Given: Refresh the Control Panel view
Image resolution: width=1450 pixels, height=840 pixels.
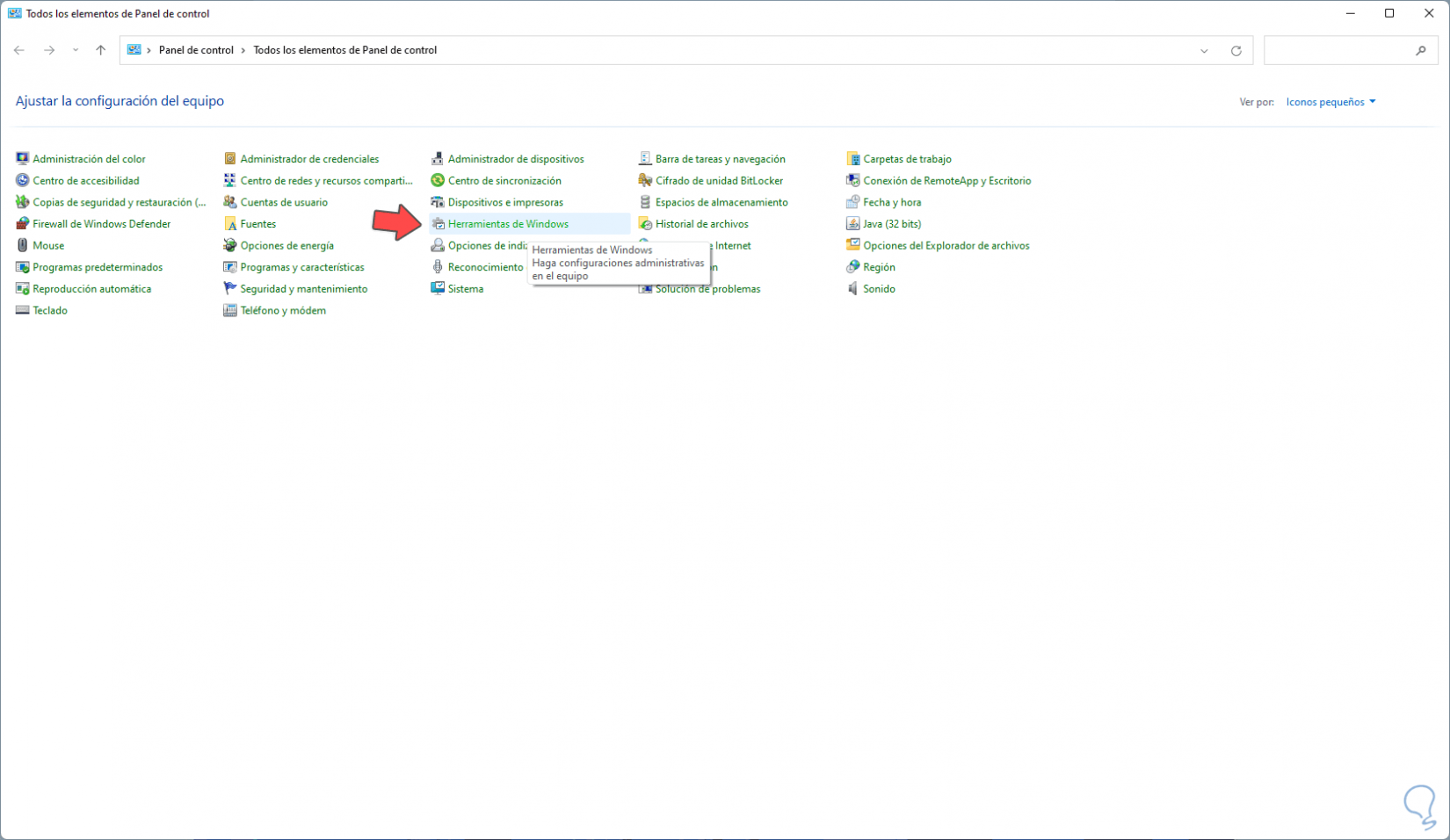Looking at the screenshot, I should coord(1236,51).
